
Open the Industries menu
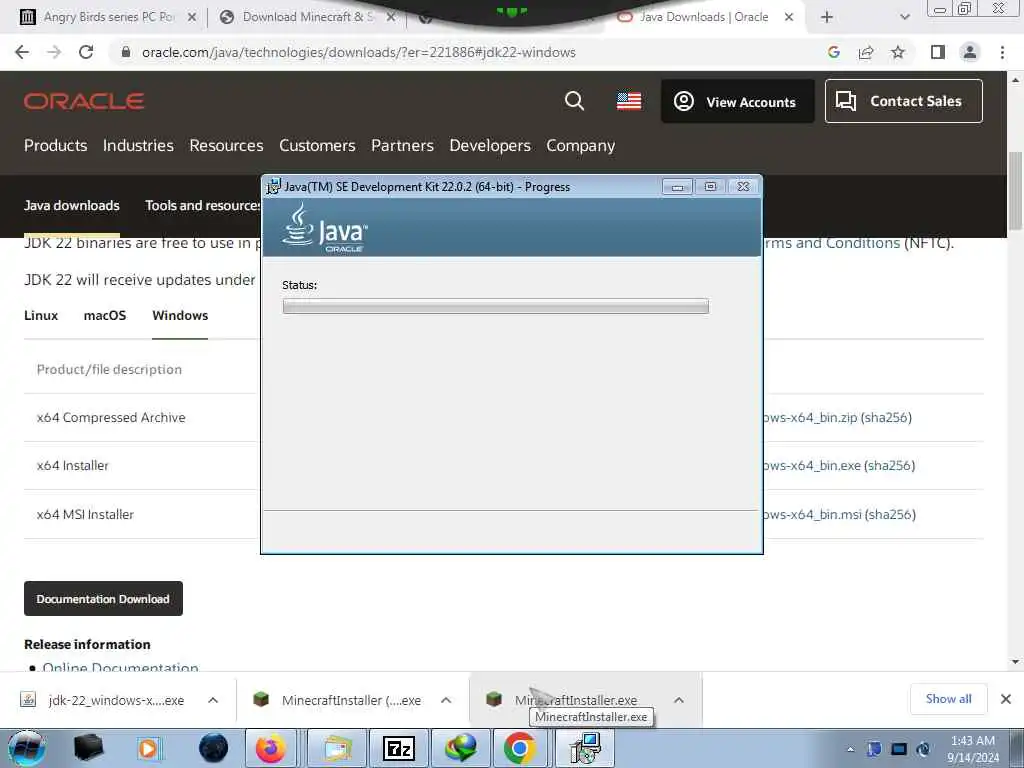(x=138, y=146)
